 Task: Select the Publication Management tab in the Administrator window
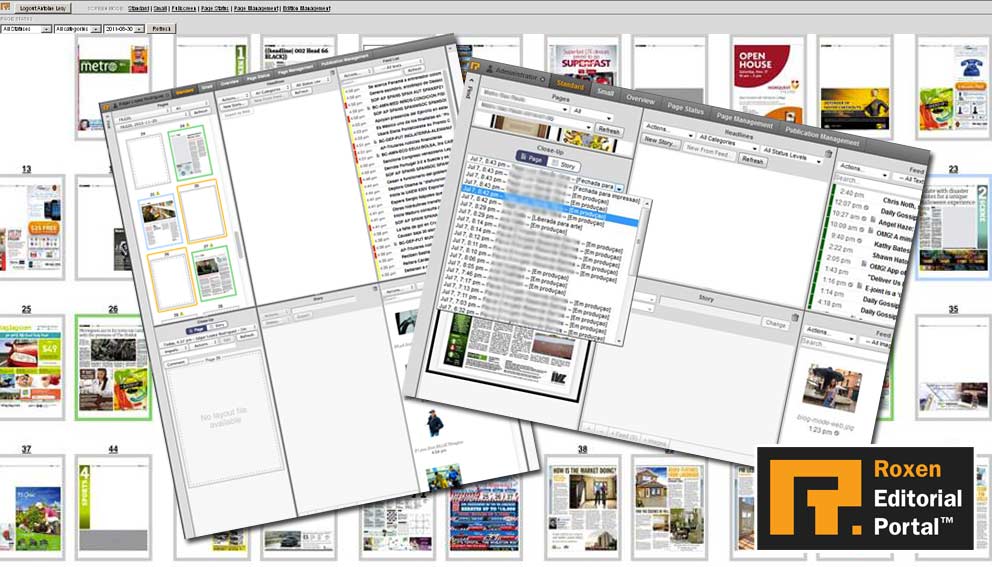[x=822, y=135]
